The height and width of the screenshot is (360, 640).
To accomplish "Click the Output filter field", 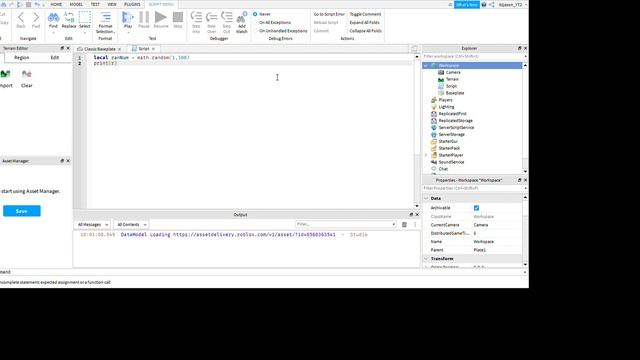I will [x=345, y=224].
